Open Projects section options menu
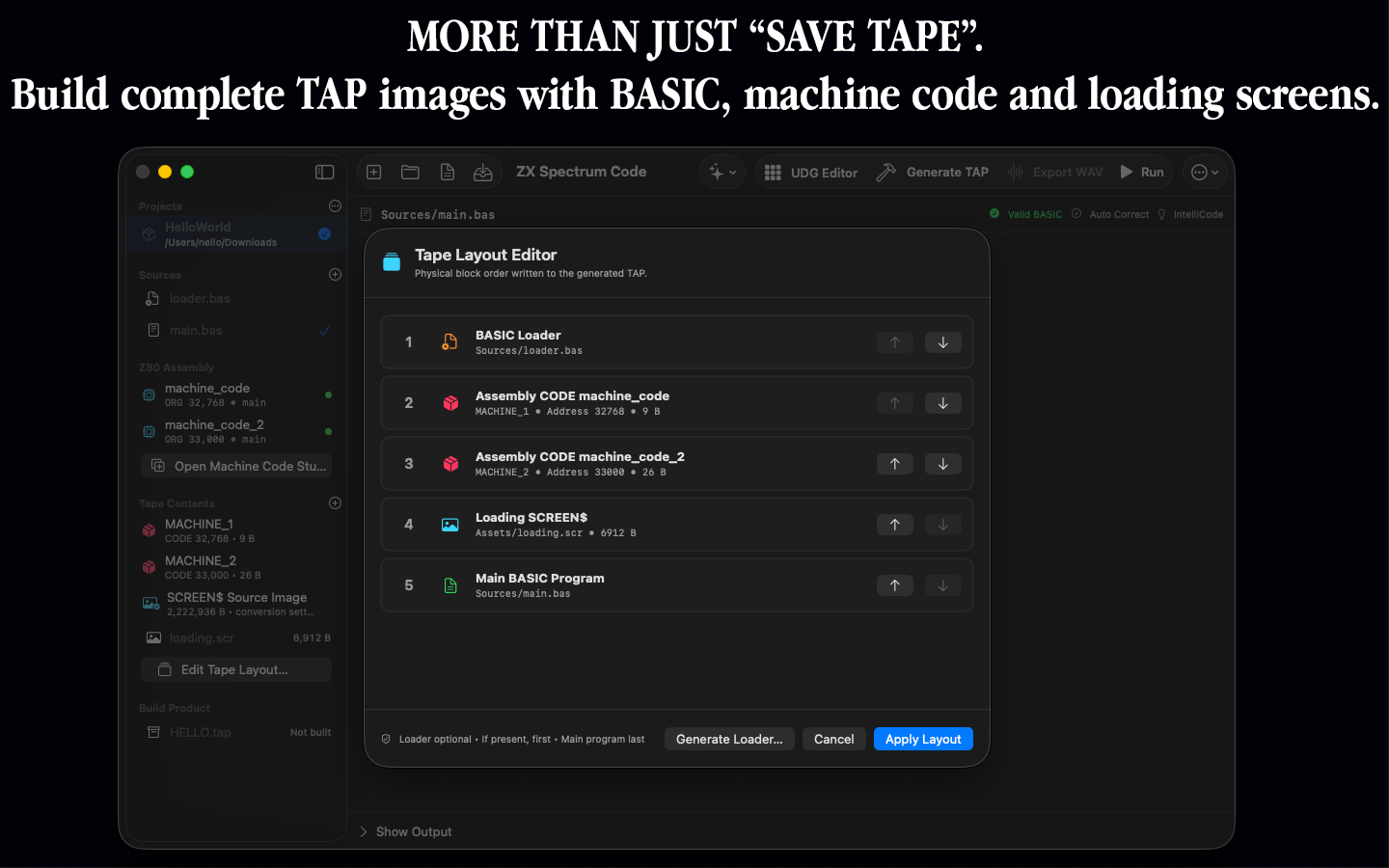The width and height of the screenshot is (1389, 868). pos(335,205)
